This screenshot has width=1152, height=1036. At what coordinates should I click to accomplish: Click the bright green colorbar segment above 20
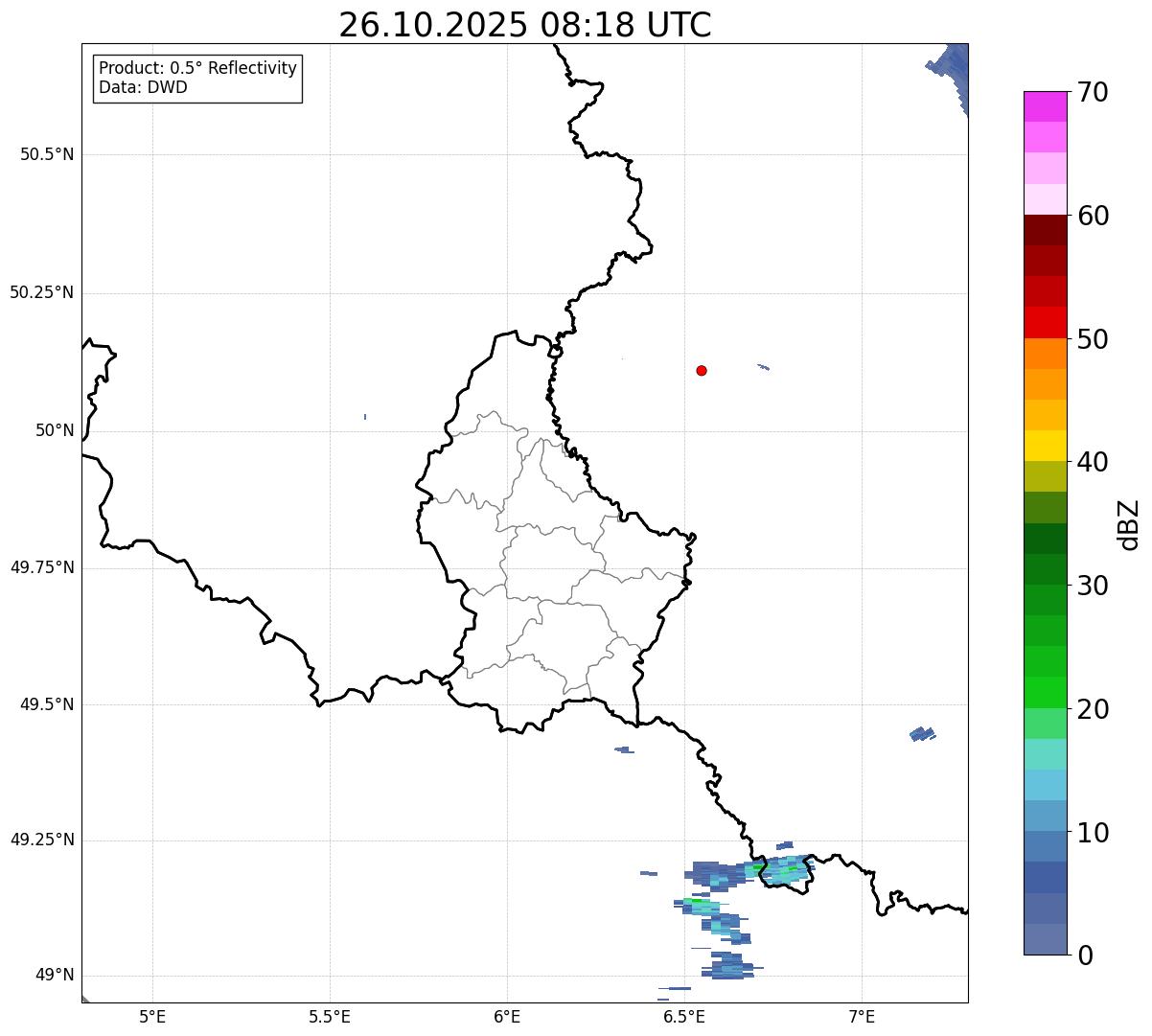(1045, 692)
